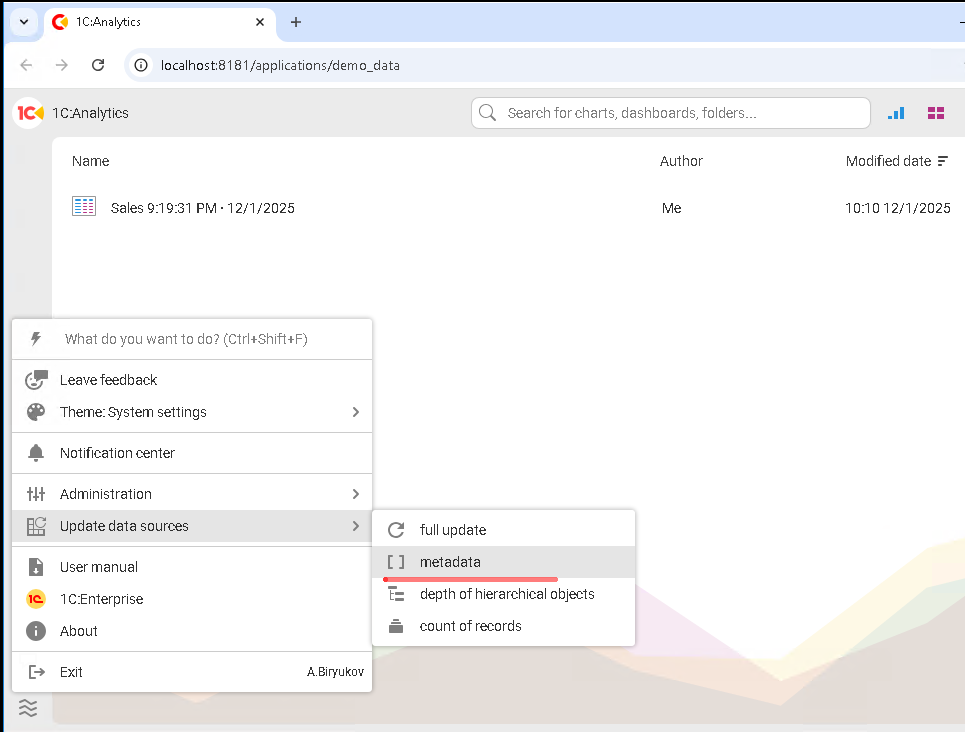Expand the Theme: System settings submenu

[x=355, y=412]
